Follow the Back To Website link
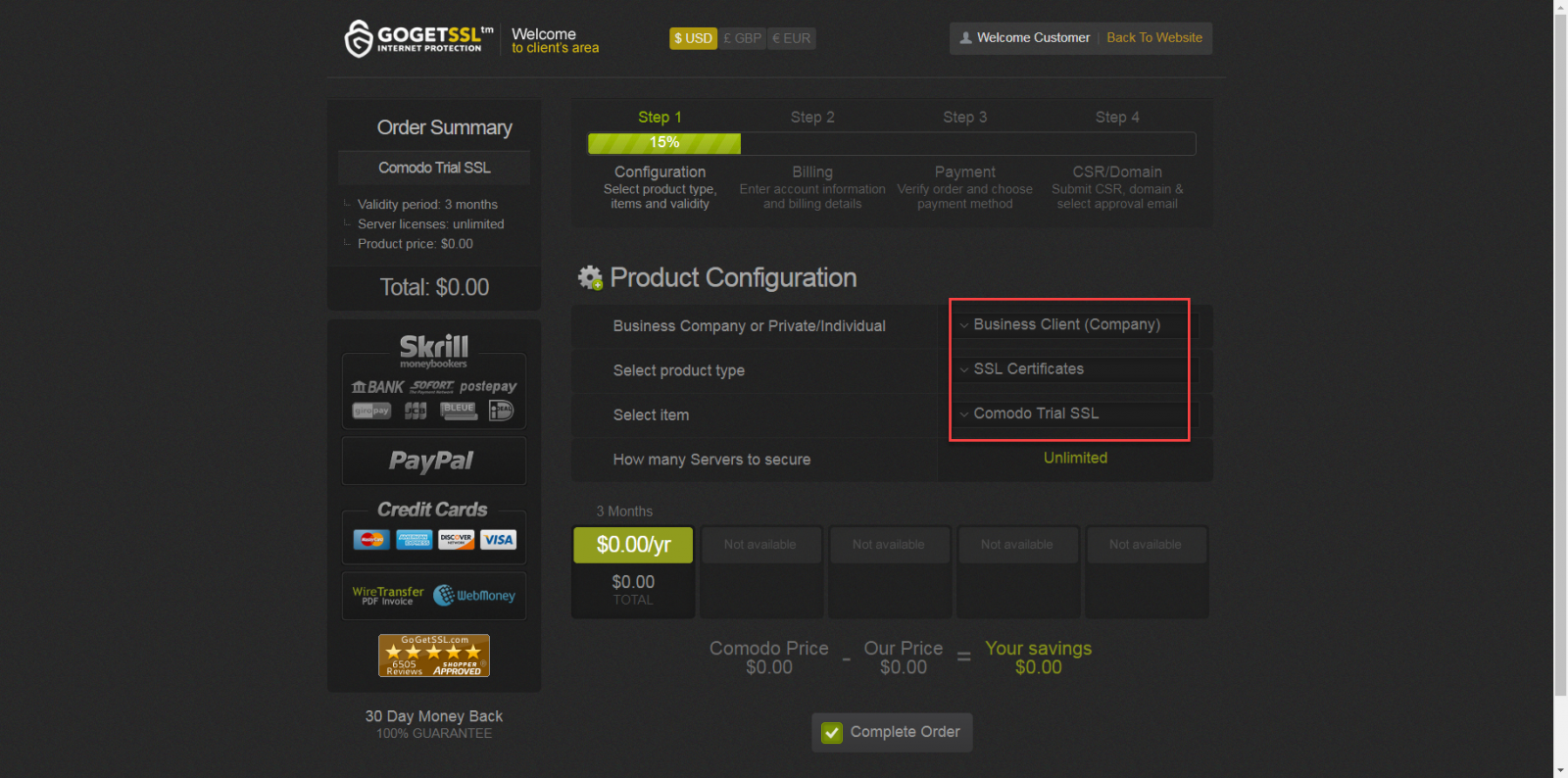 pyautogui.click(x=1154, y=38)
